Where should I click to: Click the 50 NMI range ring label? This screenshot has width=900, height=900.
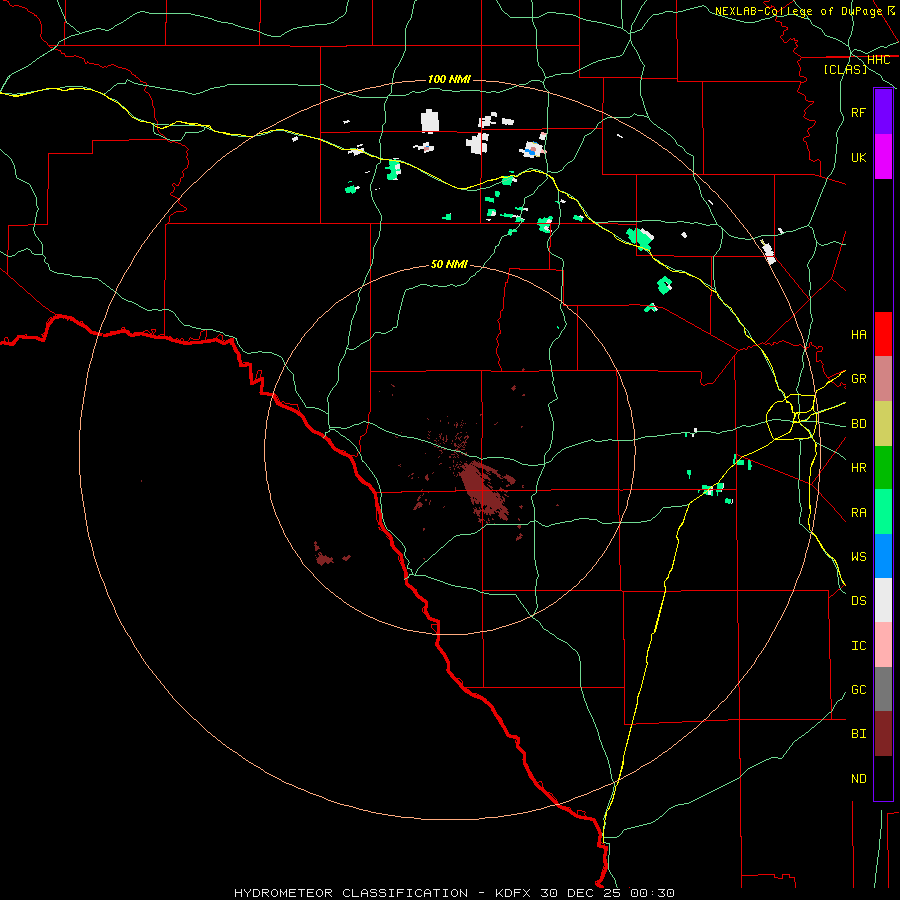[449, 264]
